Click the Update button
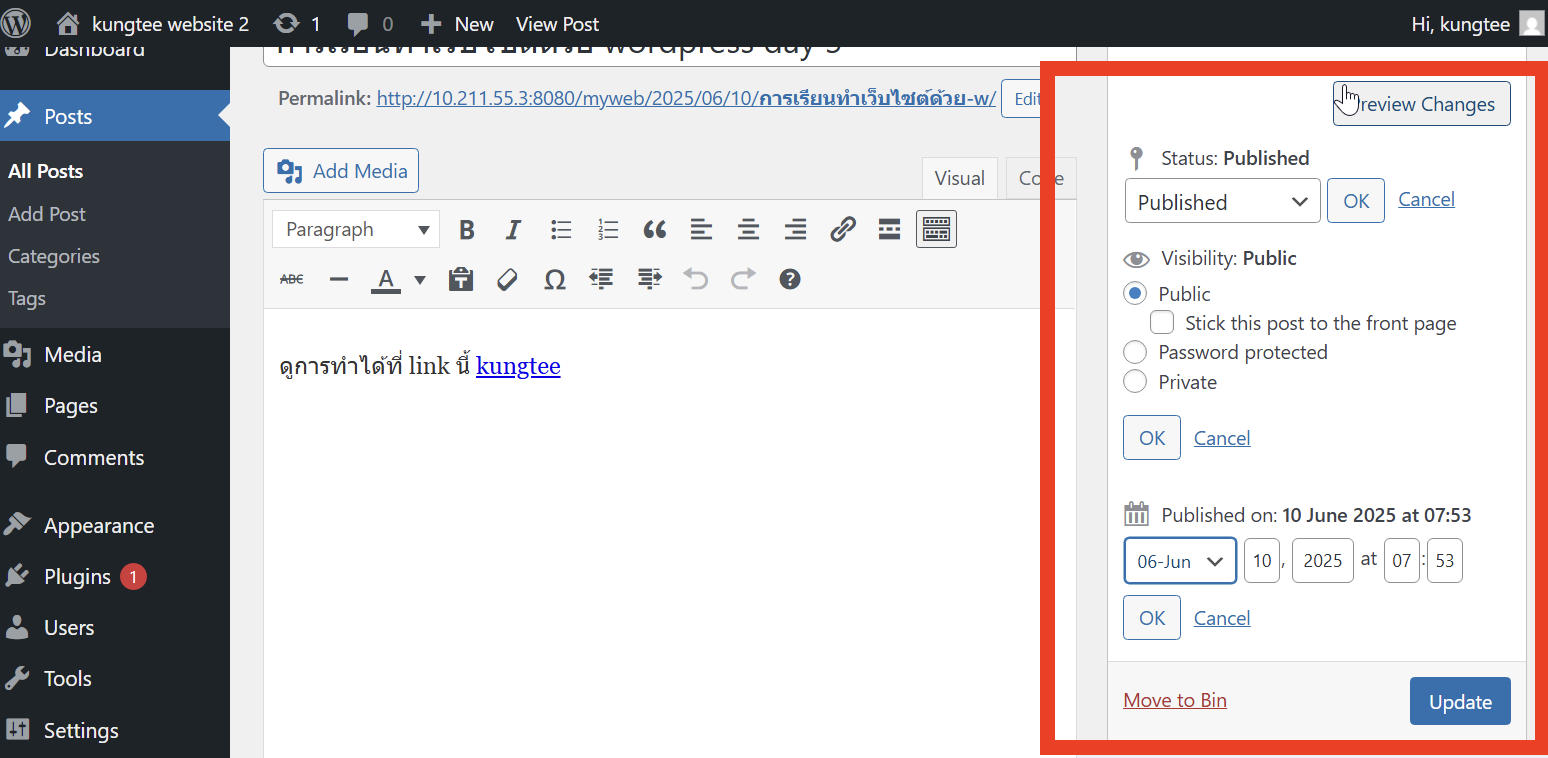 pyautogui.click(x=1459, y=702)
